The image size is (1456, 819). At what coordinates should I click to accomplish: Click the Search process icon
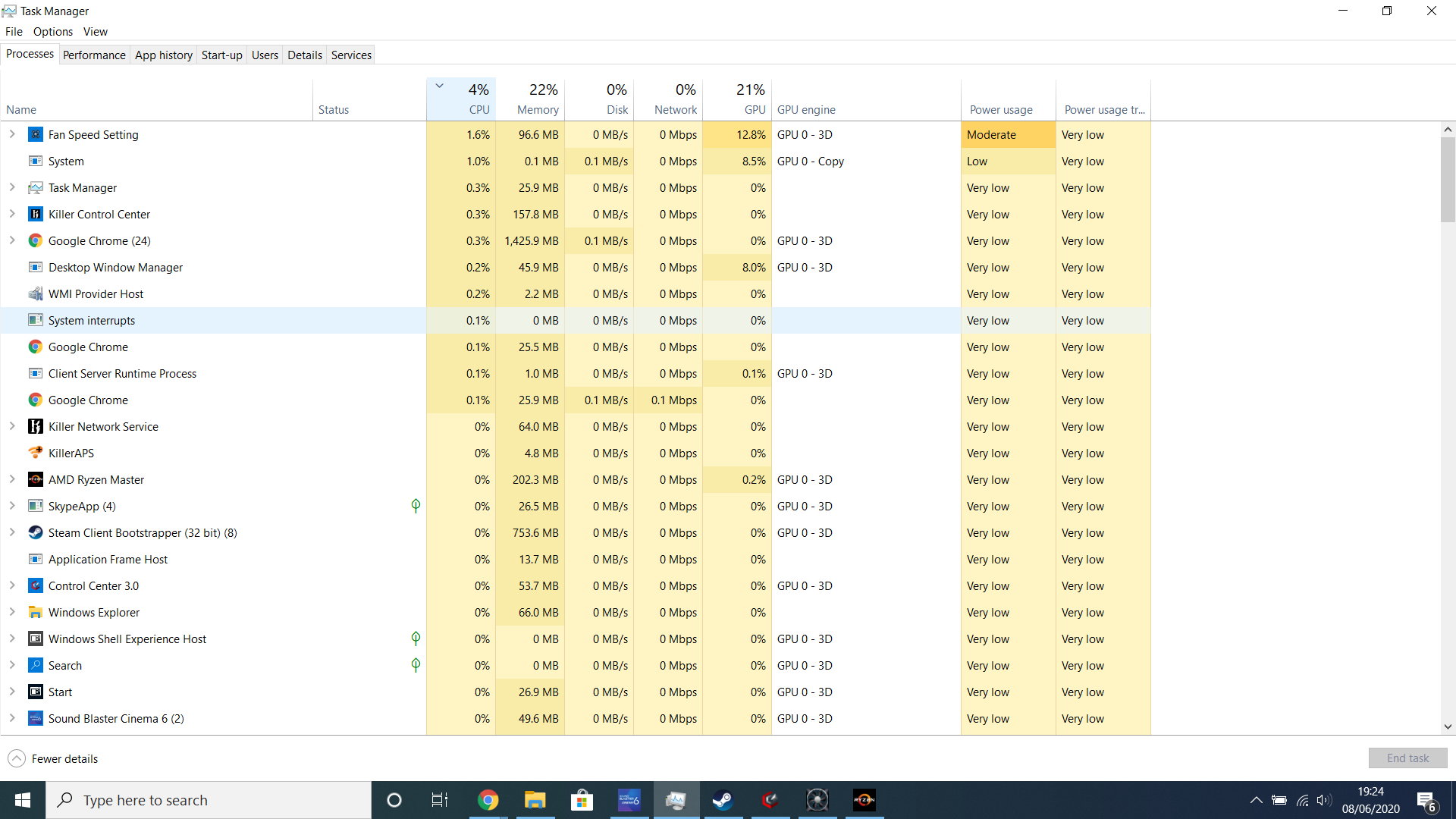(36, 666)
